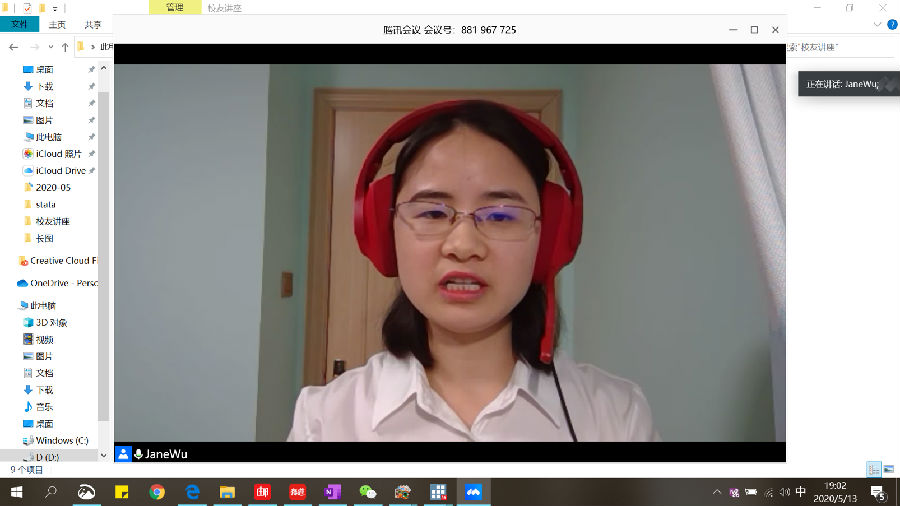Image resolution: width=900 pixels, height=506 pixels.
Task: Expand the hidden system tray icons
Action: point(716,492)
